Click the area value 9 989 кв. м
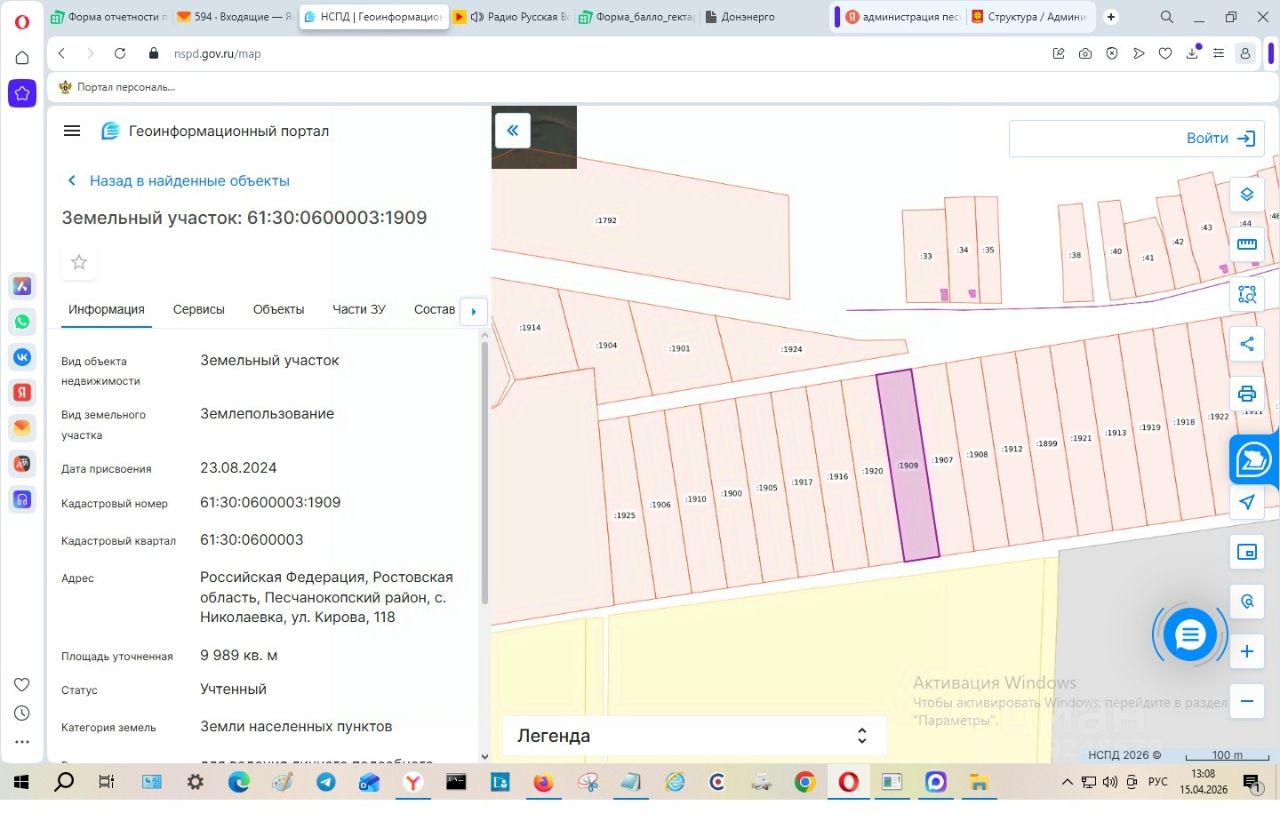This screenshot has width=1280, height=829. tap(239, 656)
